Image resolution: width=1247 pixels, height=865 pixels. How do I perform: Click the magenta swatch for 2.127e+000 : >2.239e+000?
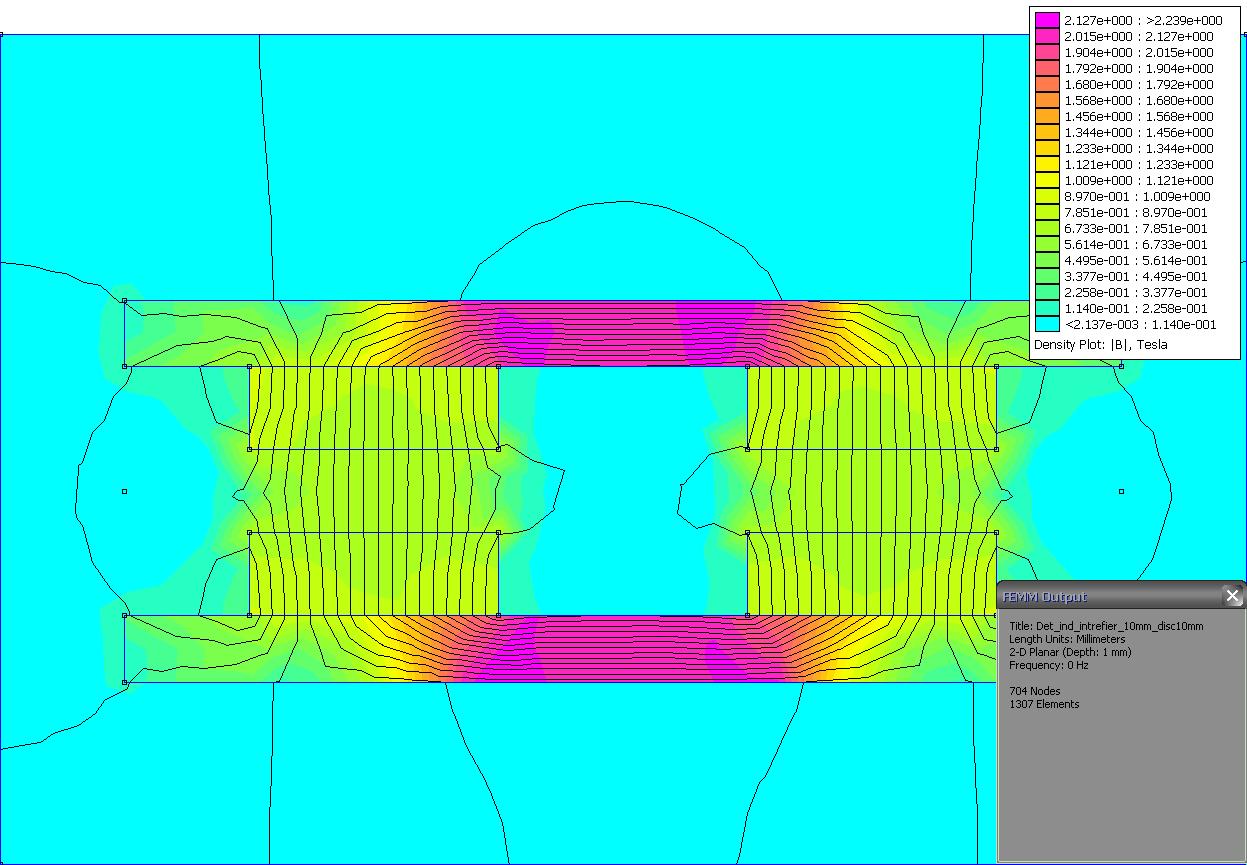1047,20
